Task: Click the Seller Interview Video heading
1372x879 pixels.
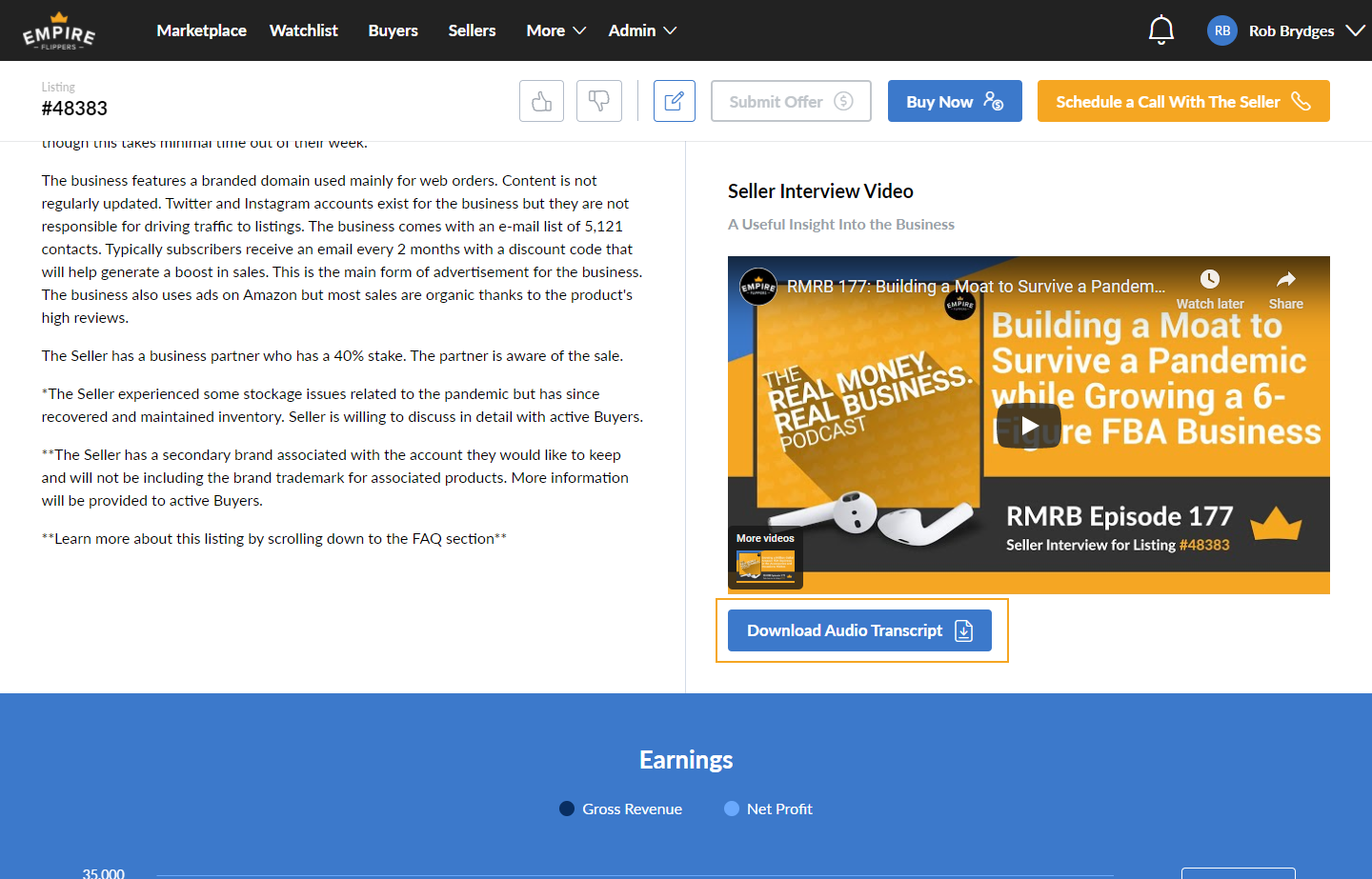Action: click(820, 191)
